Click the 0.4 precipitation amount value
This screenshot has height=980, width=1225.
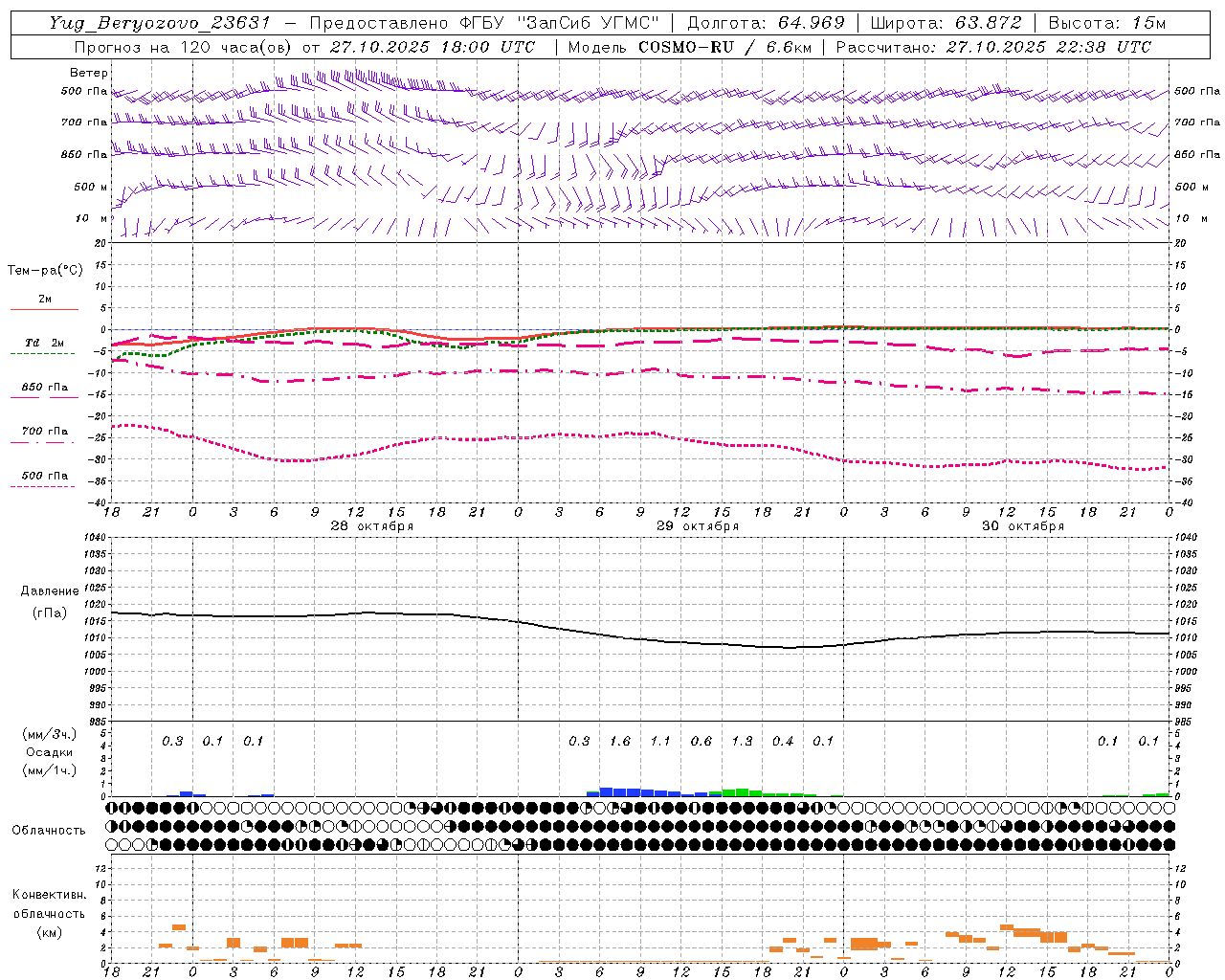pos(783,742)
